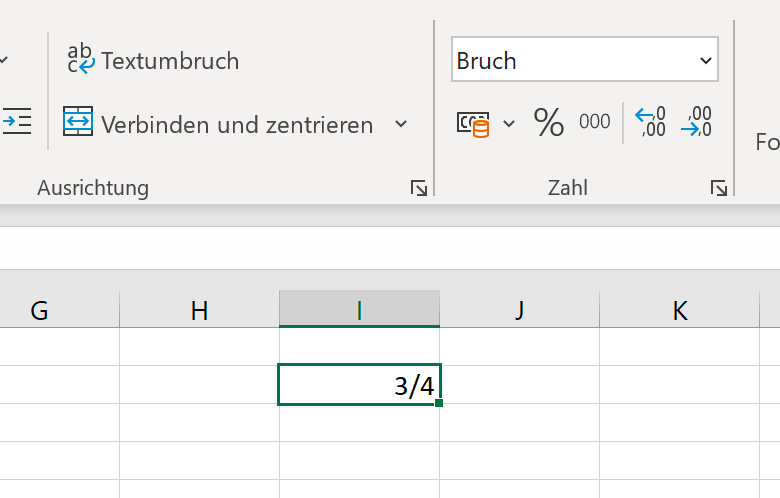
Task: Select column J header
Action: pyautogui.click(x=520, y=309)
